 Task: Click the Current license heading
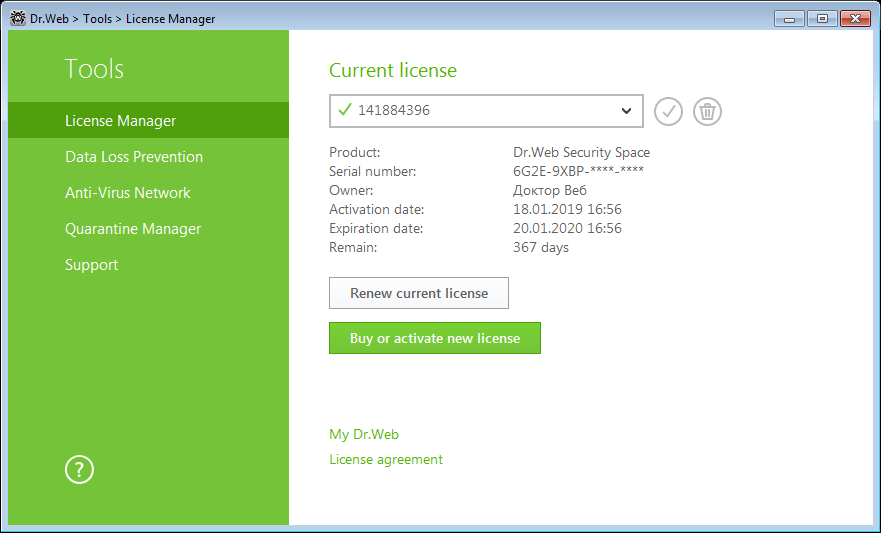(x=393, y=70)
